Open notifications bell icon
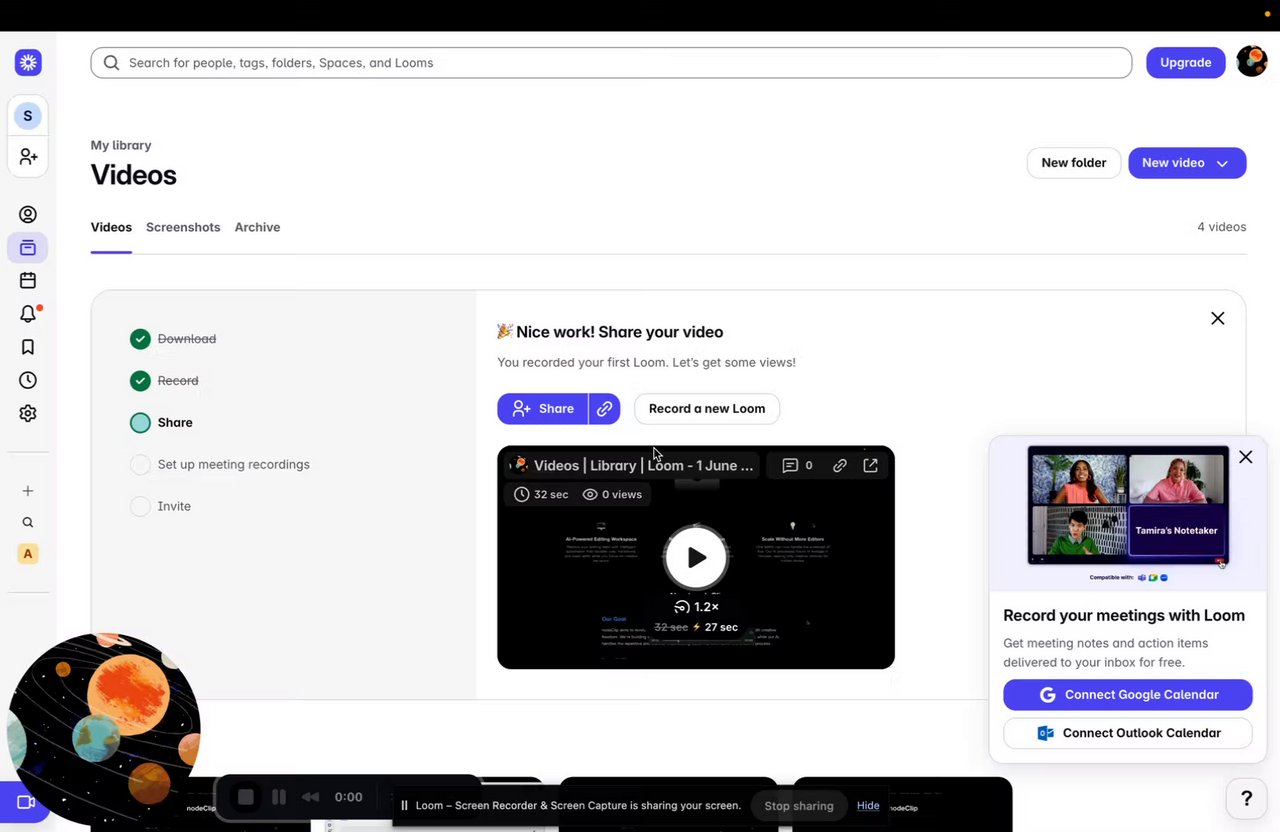The image size is (1280, 832). pos(28,314)
